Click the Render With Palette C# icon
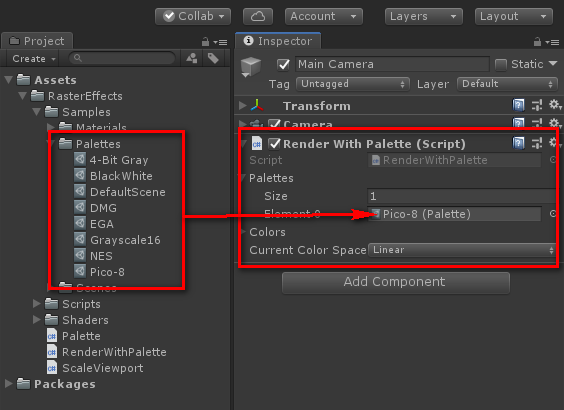Image resolution: width=564 pixels, height=410 pixels. (256, 144)
